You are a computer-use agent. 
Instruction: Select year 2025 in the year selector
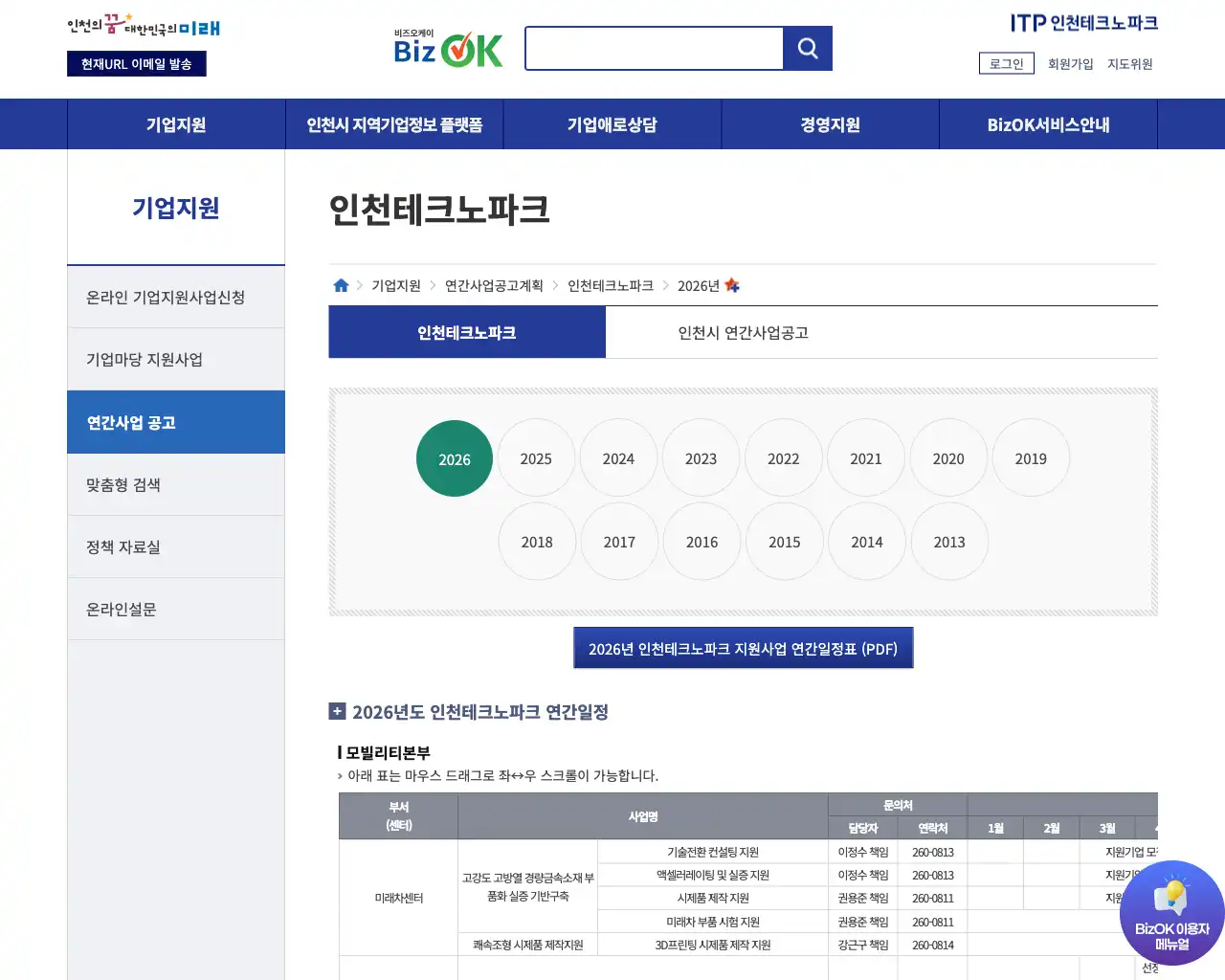536,457
